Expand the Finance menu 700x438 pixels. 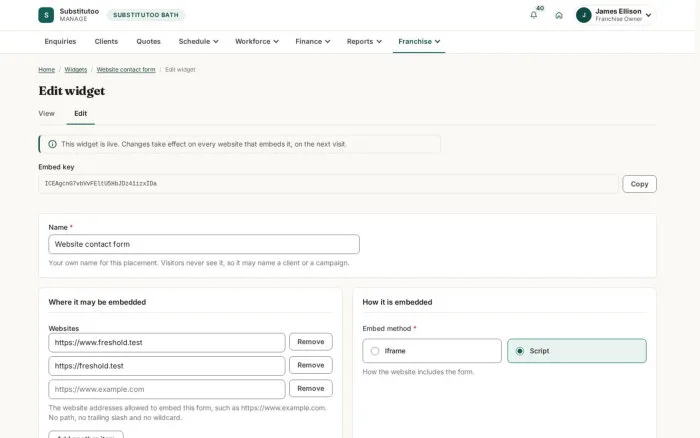click(x=312, y=42)
